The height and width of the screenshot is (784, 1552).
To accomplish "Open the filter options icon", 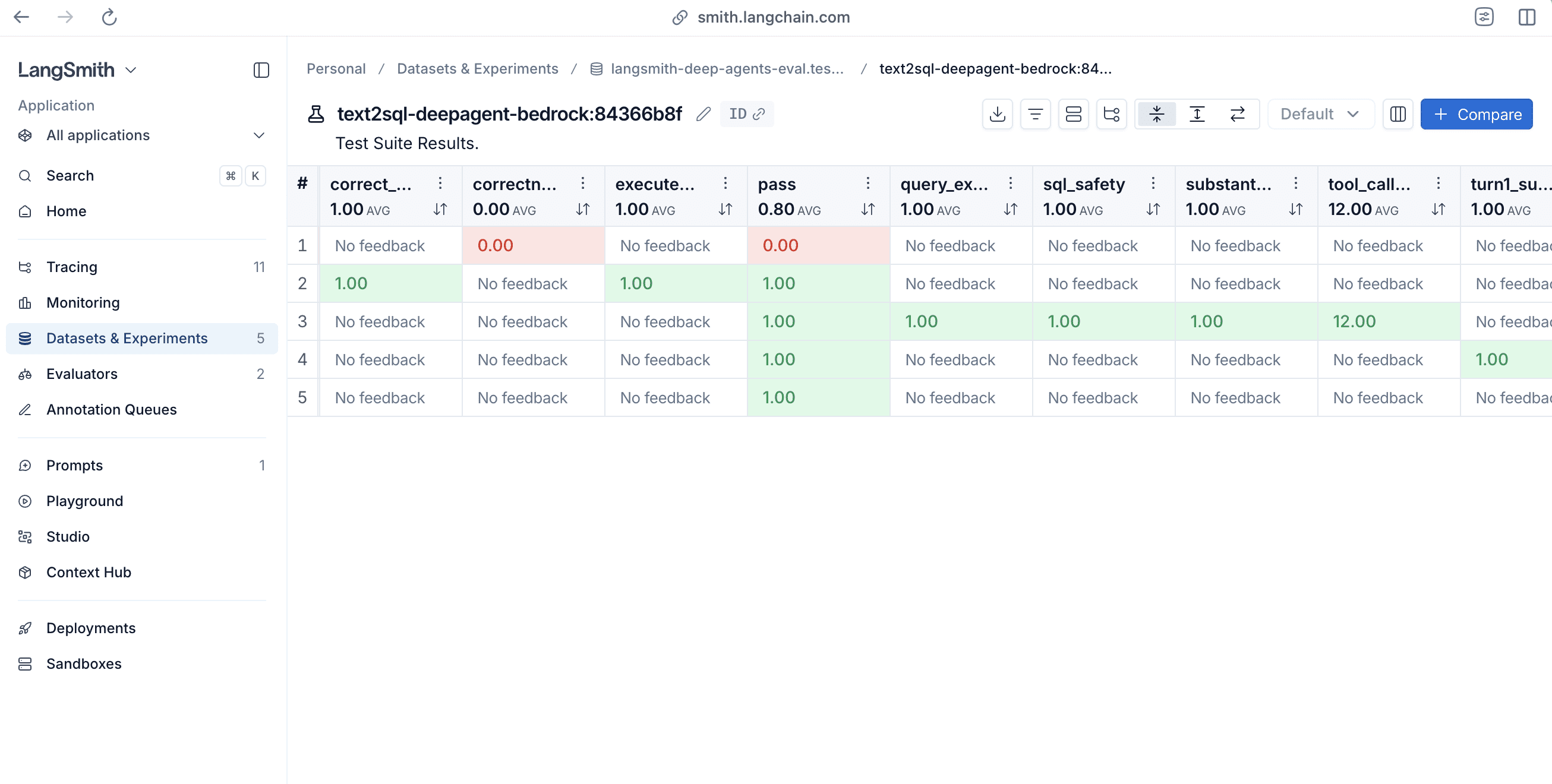I will (1035, 114).
